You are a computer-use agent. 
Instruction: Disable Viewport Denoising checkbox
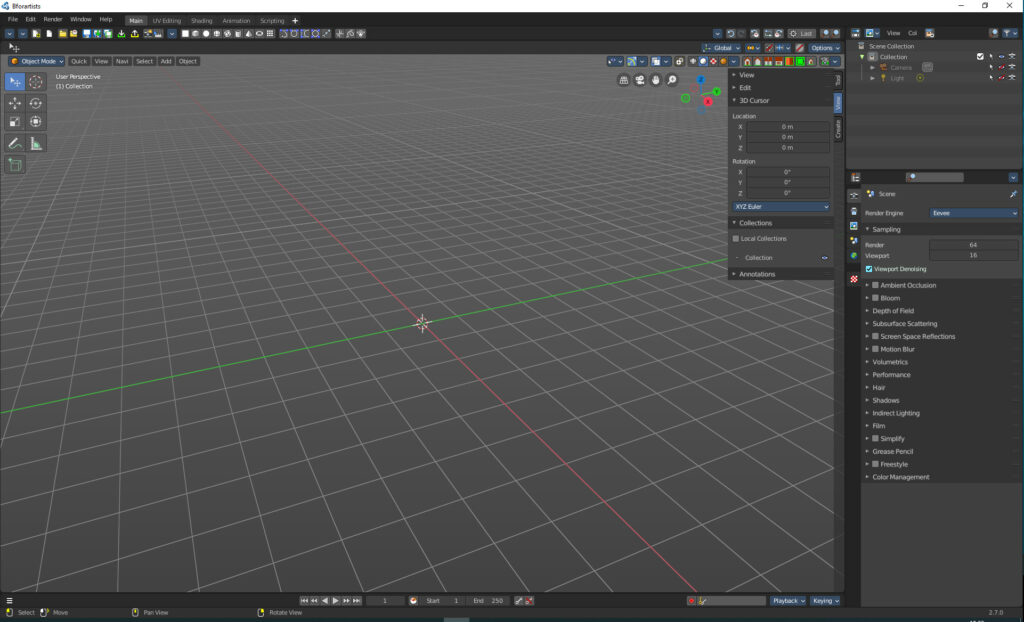[869, 269]
